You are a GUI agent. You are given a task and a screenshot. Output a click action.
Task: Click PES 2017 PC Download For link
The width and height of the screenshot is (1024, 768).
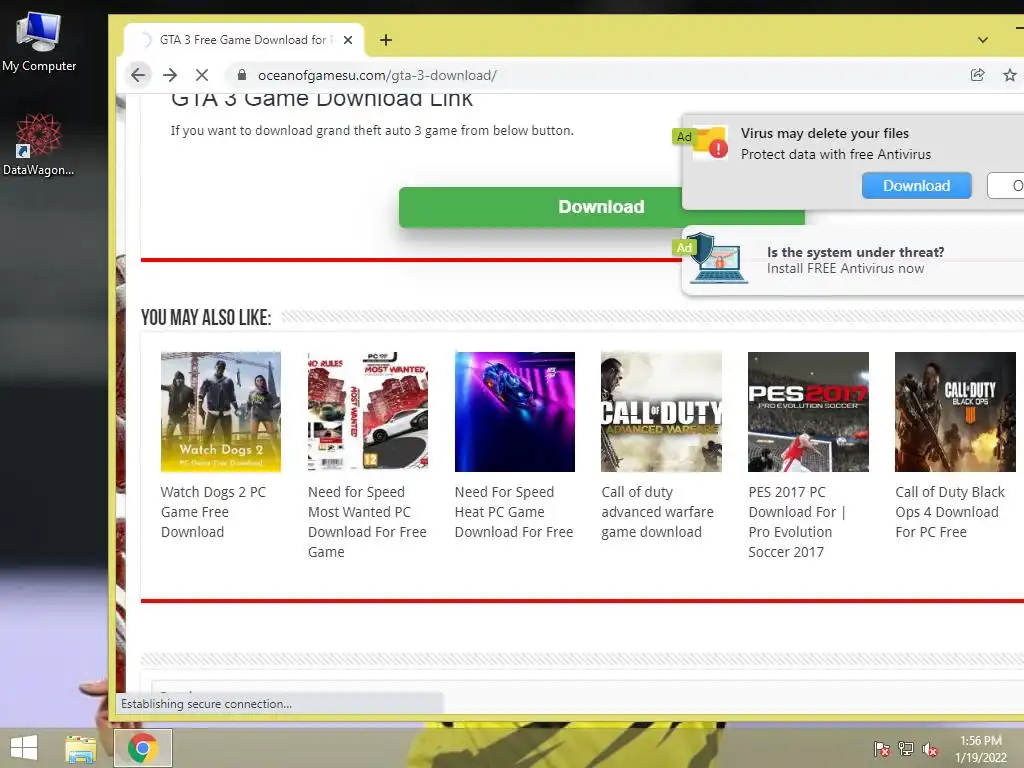797,522
